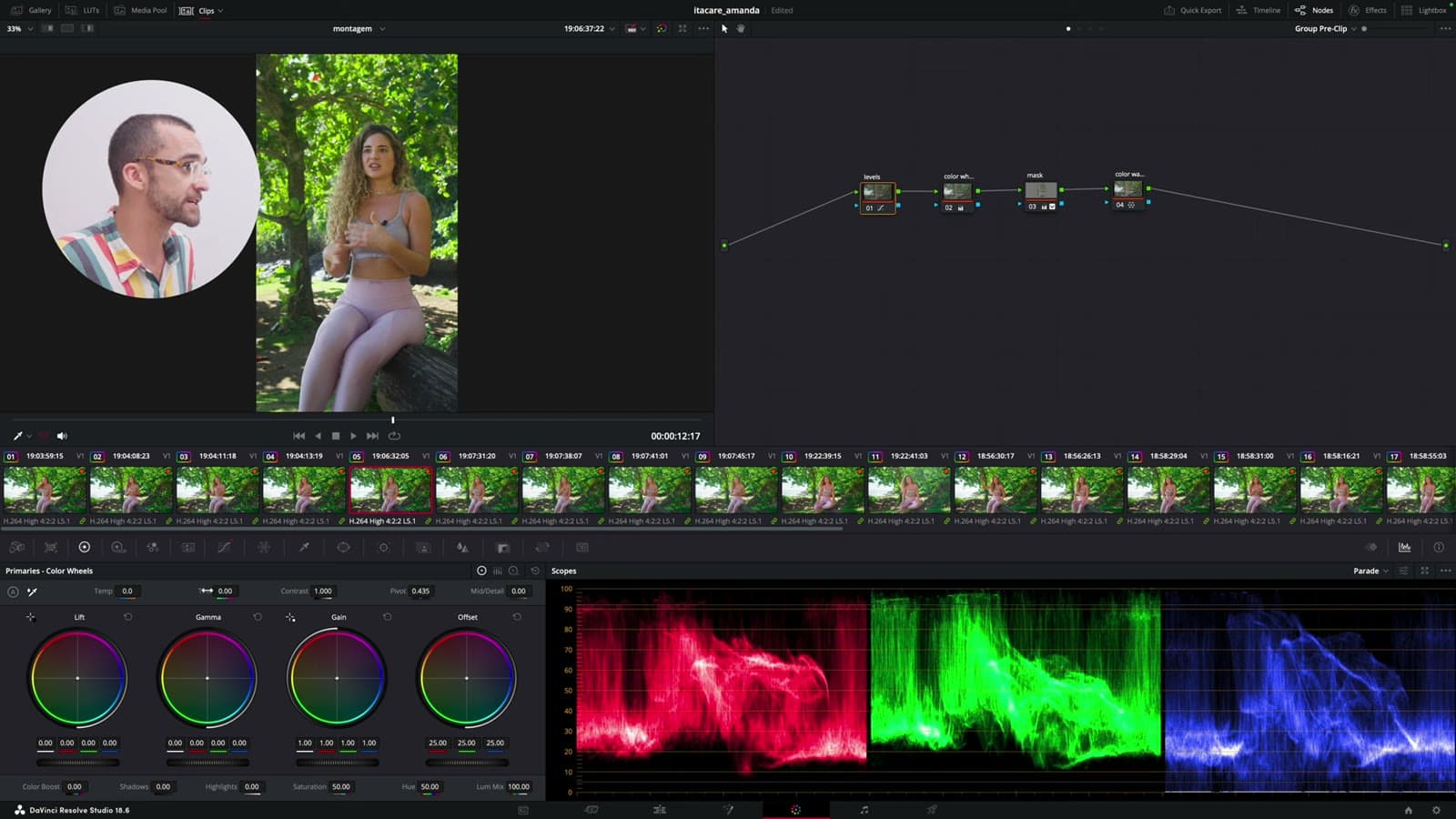
Task: Reset the Gain color wheel
Action: (x=387, y=617)
